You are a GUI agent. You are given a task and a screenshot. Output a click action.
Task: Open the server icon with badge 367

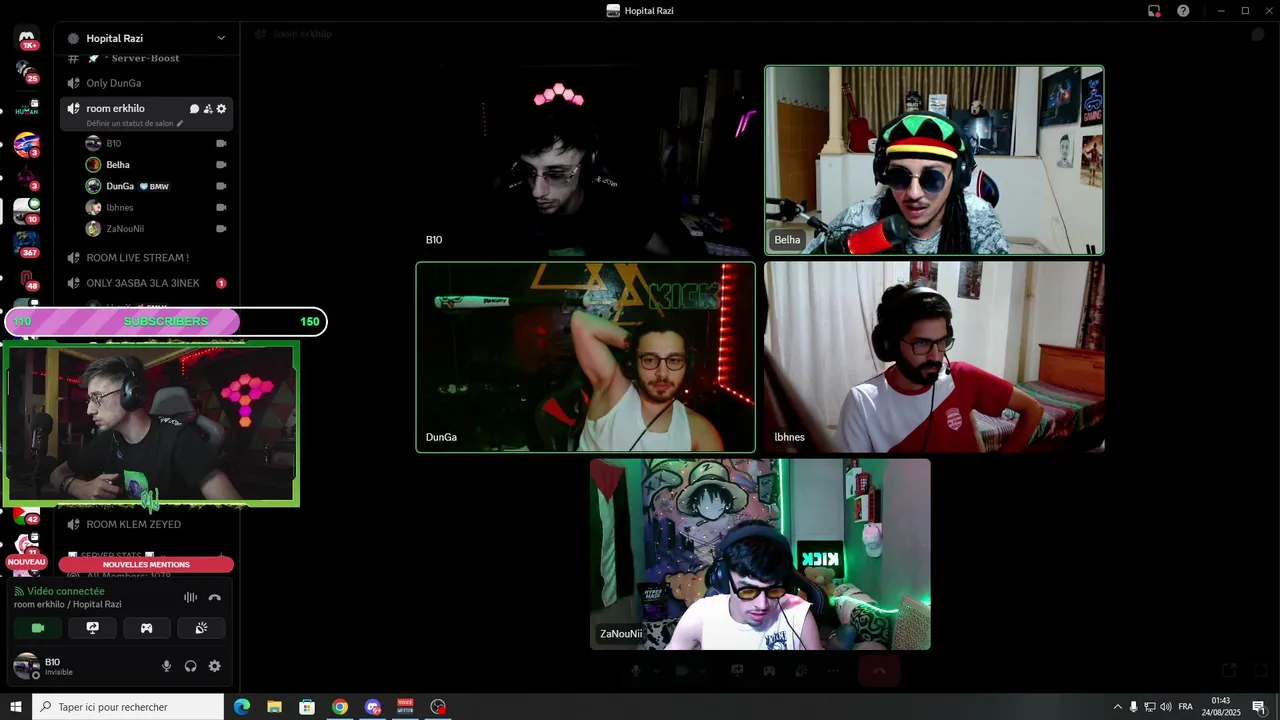27,243
